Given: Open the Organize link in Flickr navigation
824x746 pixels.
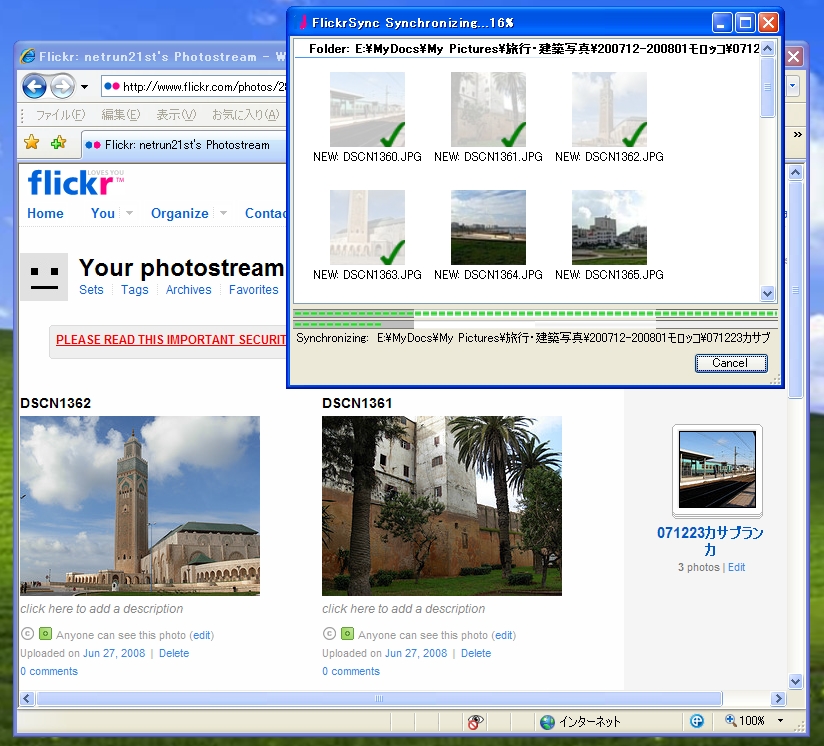Looking at the screenshot, I should click(180, 213).
